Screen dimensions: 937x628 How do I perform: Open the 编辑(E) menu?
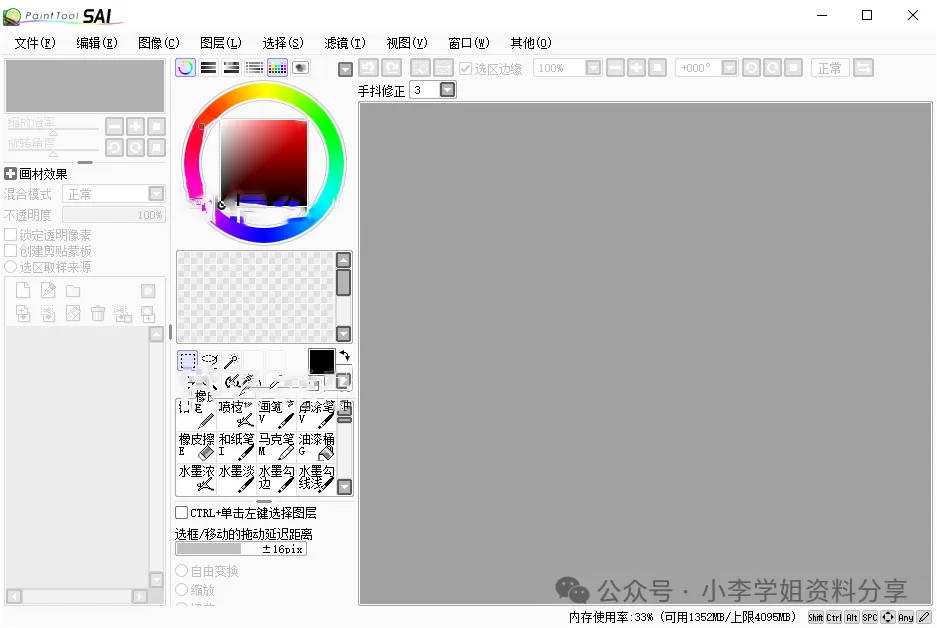97,43
